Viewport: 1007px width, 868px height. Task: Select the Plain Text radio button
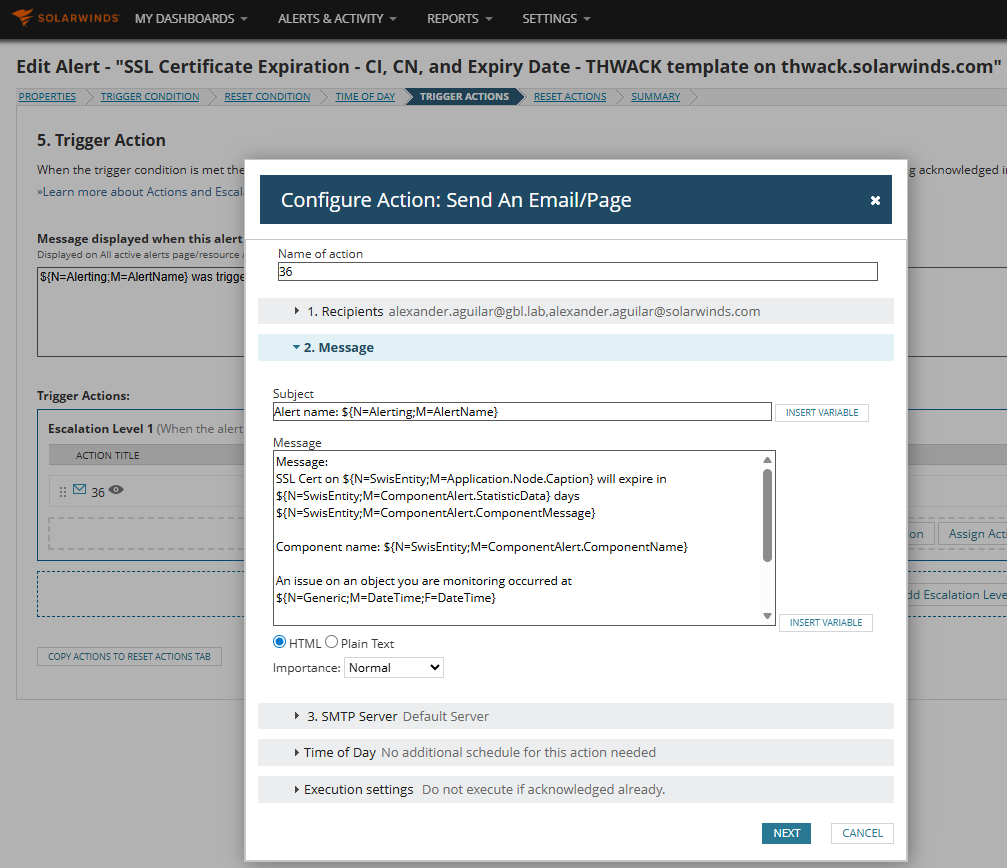(x=331, y=641)
